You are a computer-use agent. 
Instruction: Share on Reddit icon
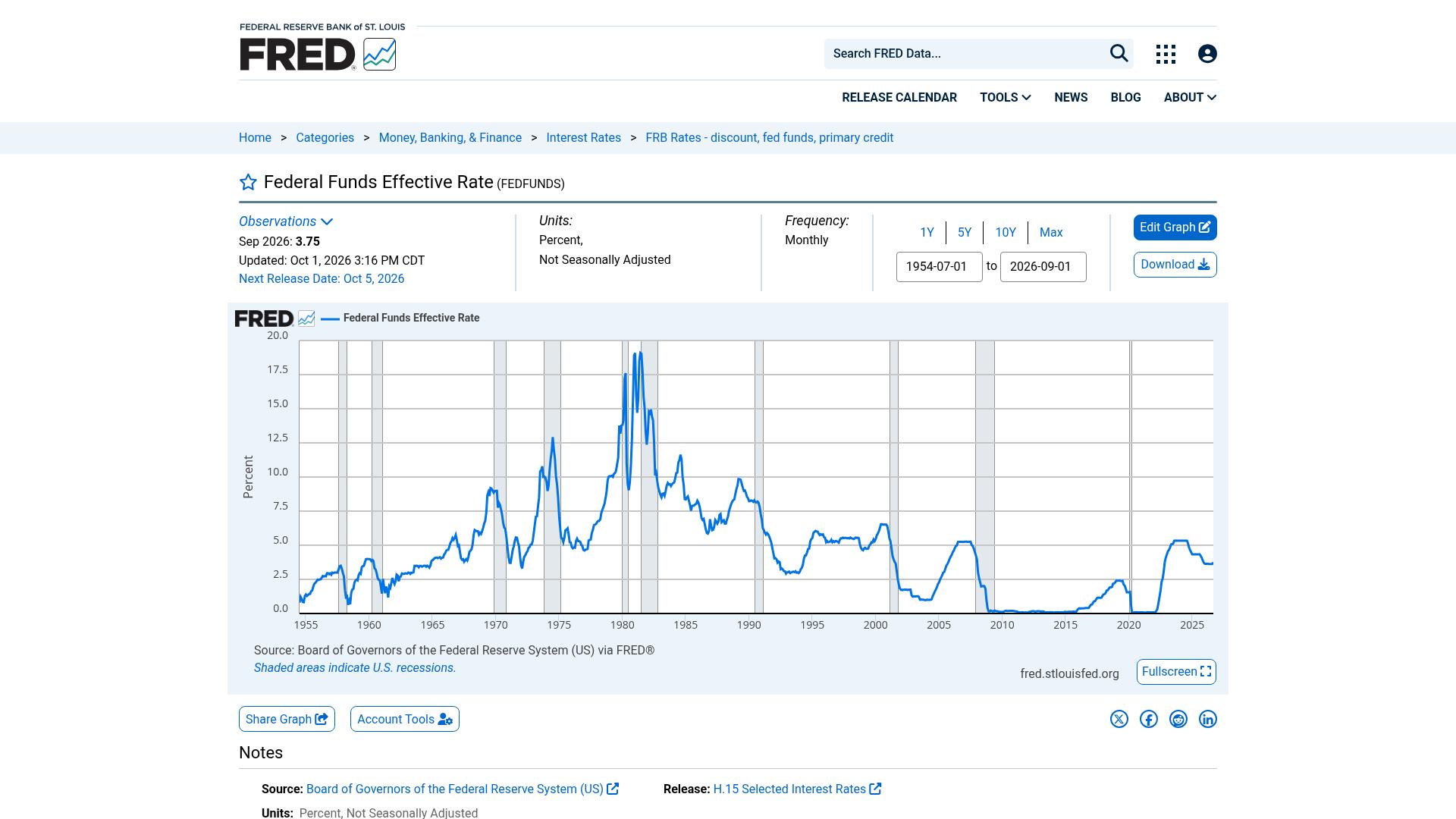pos(1178,719)
